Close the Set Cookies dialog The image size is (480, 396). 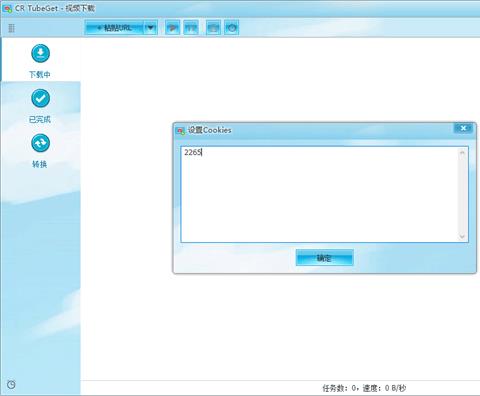(463, 128)
